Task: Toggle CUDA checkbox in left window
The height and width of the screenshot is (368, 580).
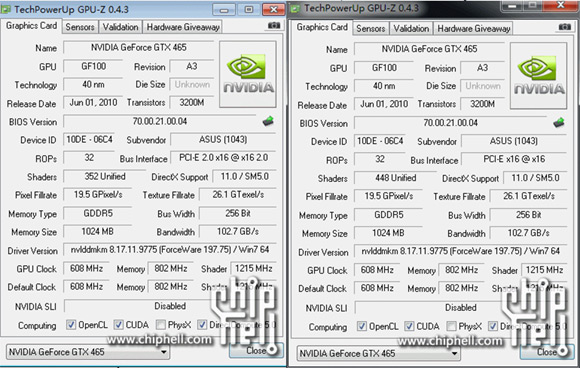Action: tap(118, 325)
